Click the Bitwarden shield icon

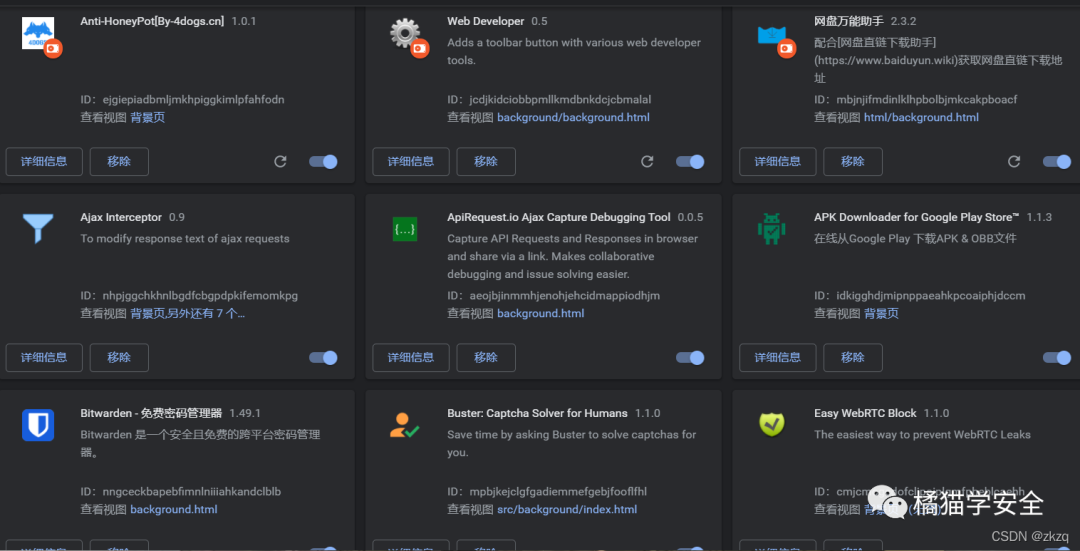coord(38,425)
